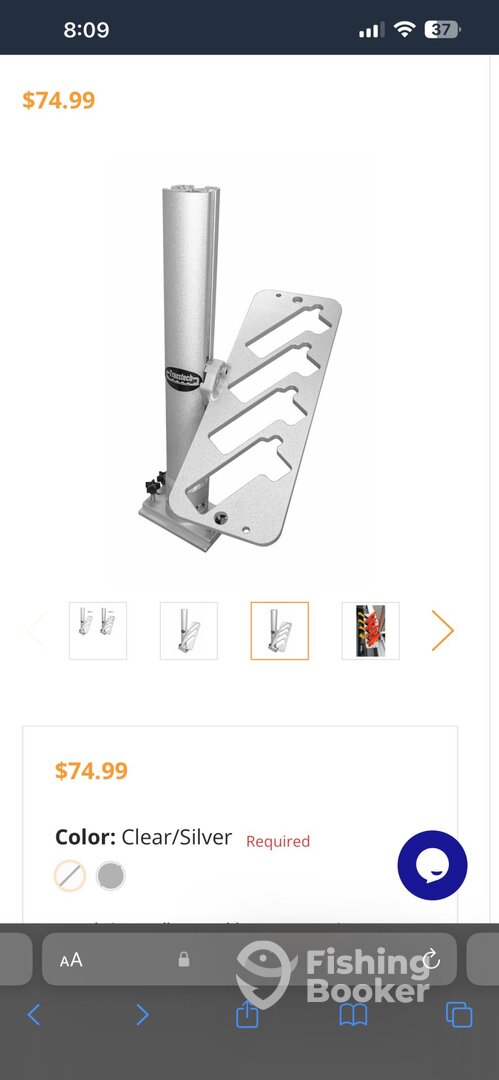Open the bookmarks book icon
The width and height of the screenshot is (499, 1080).
[353, 1015]
